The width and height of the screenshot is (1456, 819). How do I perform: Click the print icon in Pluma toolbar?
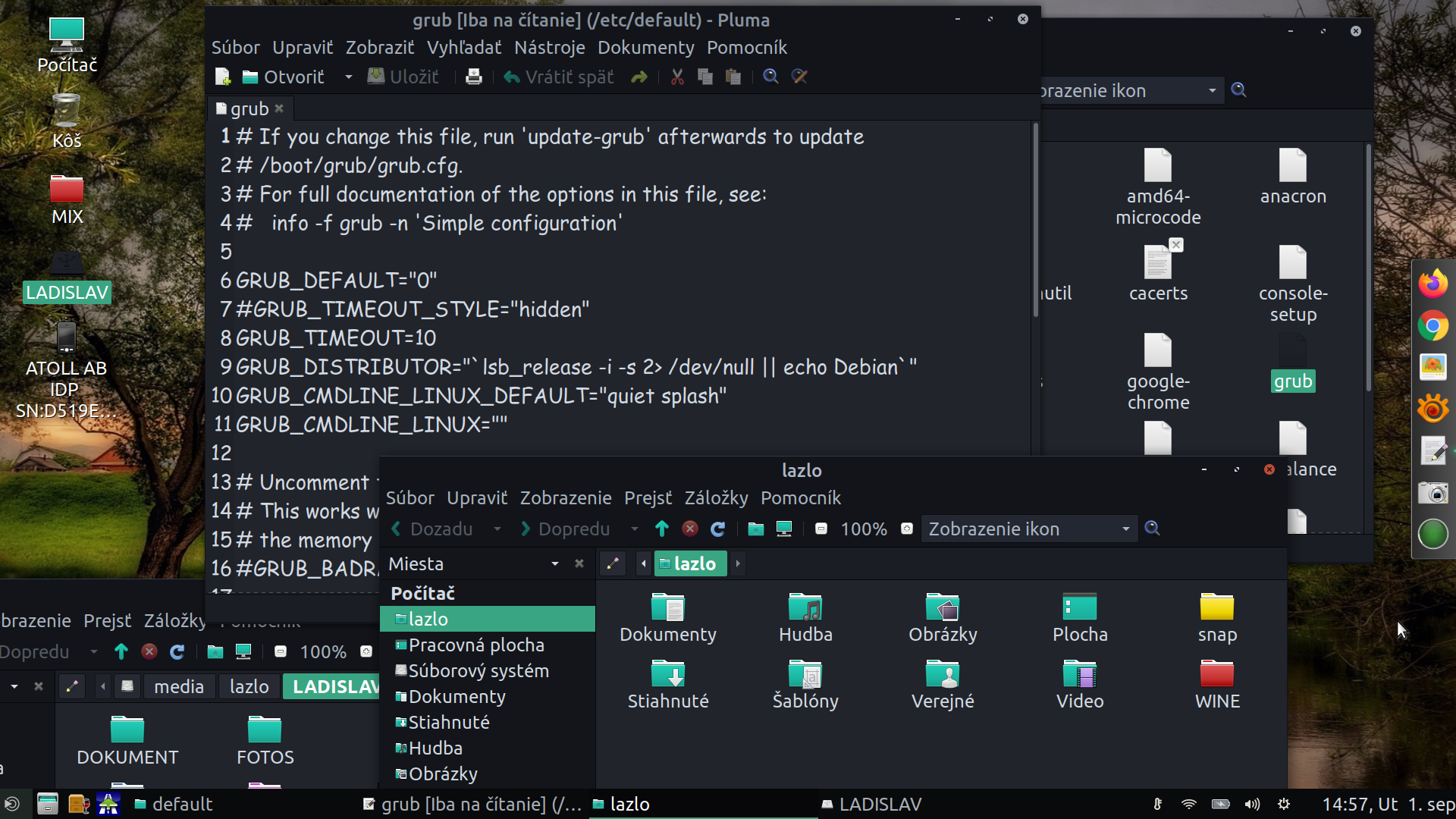tap(474, 77)
